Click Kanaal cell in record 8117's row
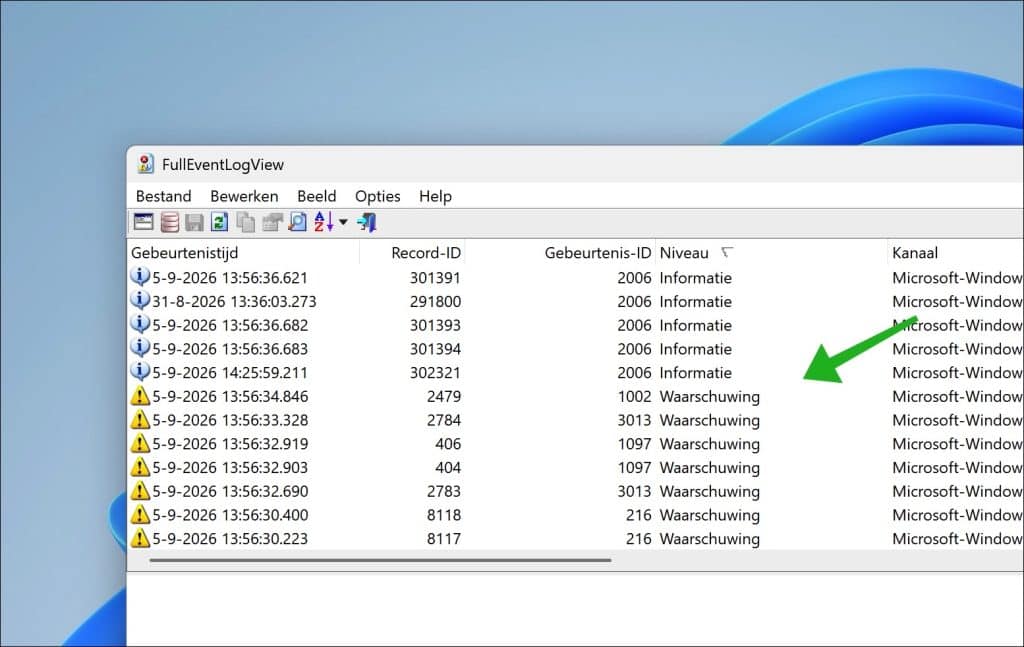This screenshot has height=647, width=1024. point(957,538)
